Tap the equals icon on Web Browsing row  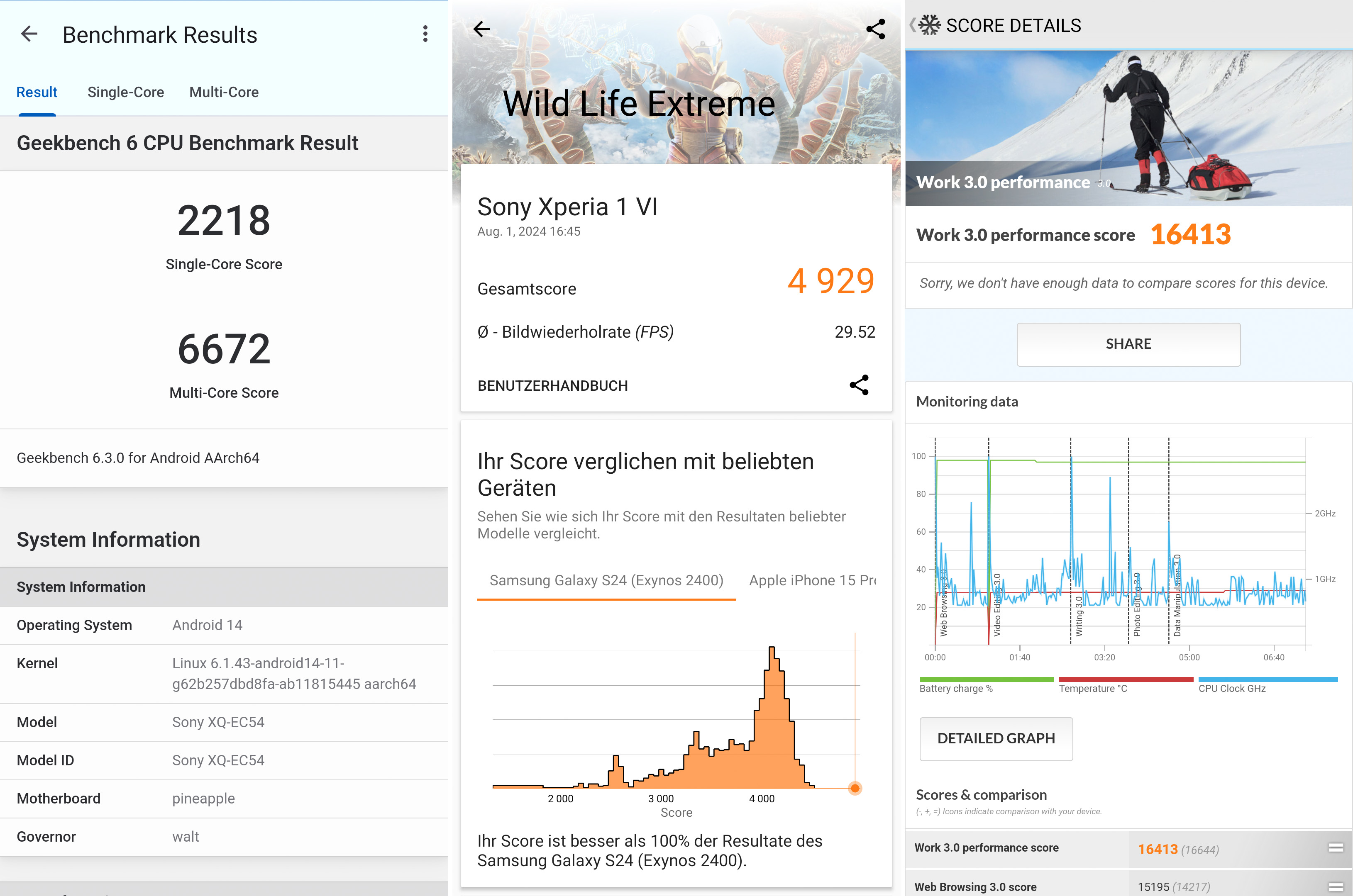tap(1335, 886)
